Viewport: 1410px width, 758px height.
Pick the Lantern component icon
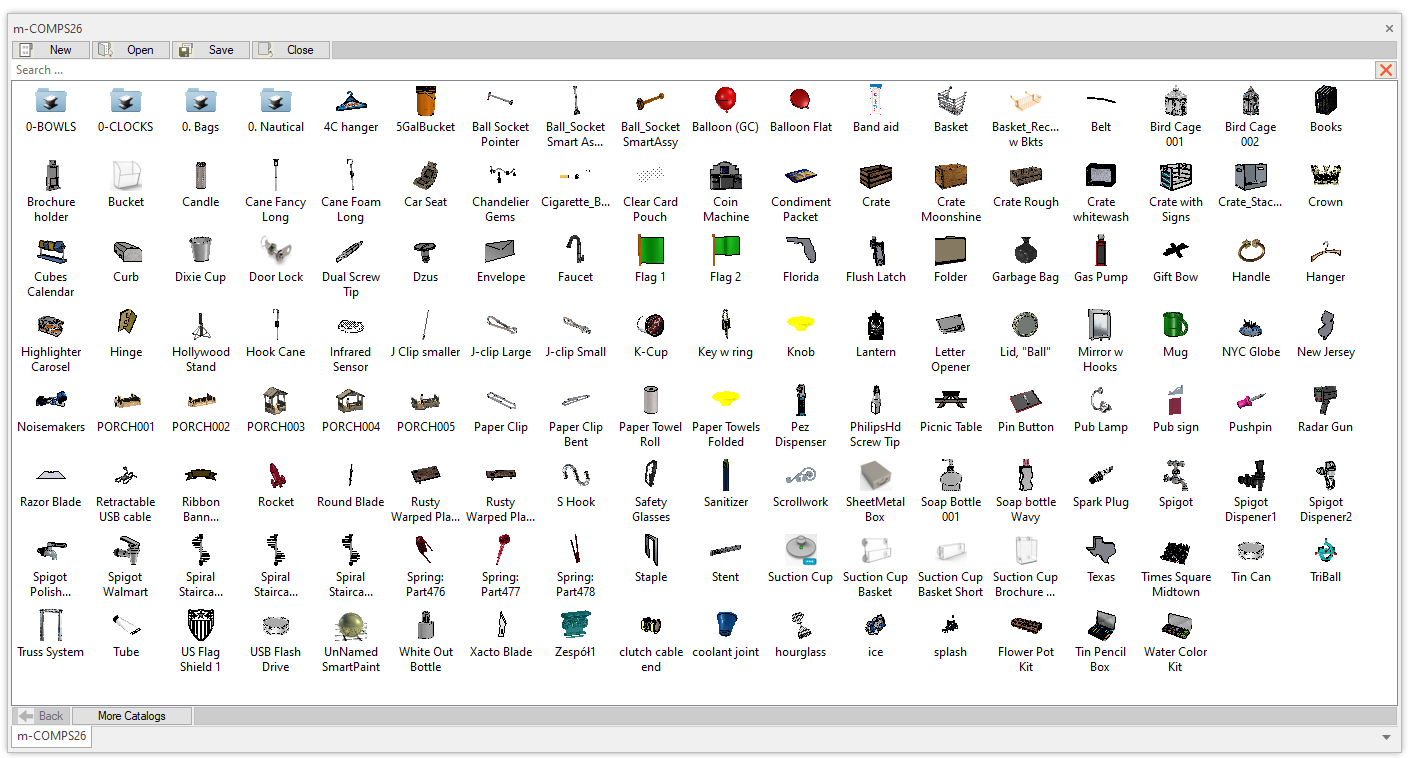point(875,326)
